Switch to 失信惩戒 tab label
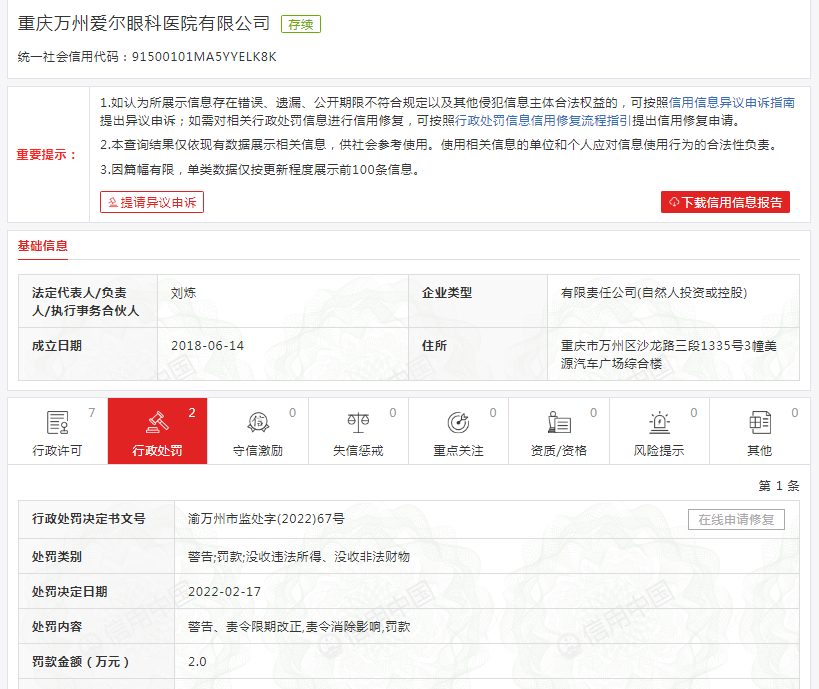This screenshot has width=819, height=689. 358,451
